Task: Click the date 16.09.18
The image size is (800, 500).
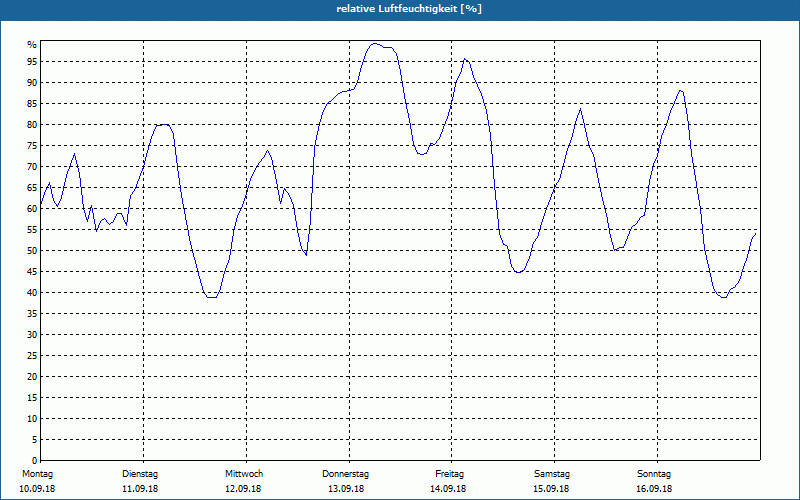Action: (x=654, y=489)
